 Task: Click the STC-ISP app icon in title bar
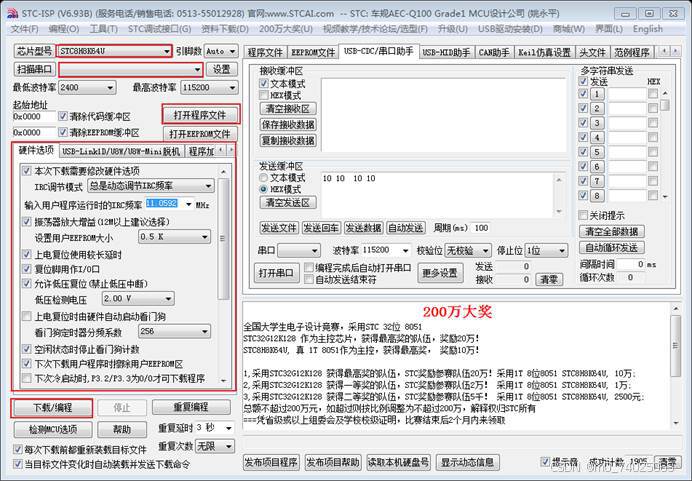click(x=12, y=14)
